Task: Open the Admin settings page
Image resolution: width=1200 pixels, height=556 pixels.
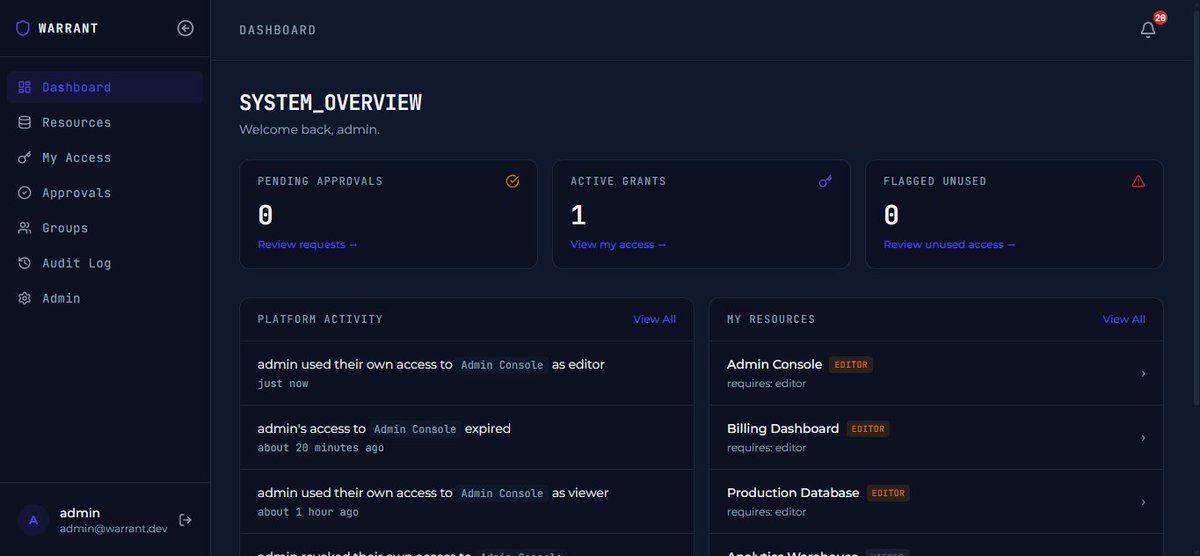Action: 105,298
